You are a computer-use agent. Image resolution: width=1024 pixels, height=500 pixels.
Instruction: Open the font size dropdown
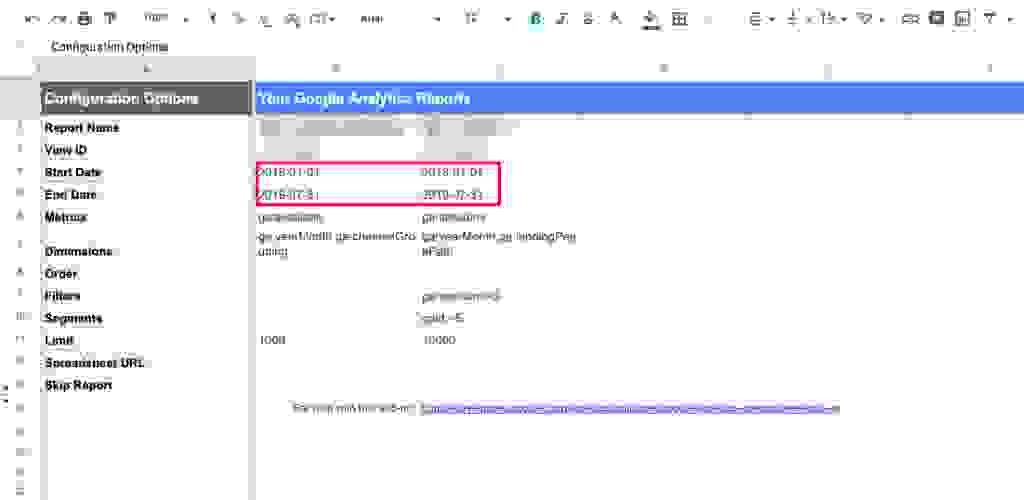488,20
